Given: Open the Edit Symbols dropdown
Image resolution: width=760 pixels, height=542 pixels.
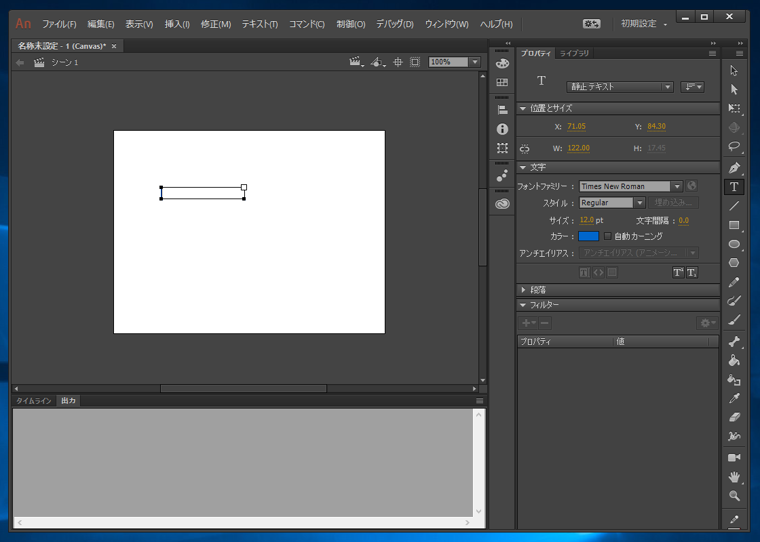Looking at the screenshot, I should [378, 62].
